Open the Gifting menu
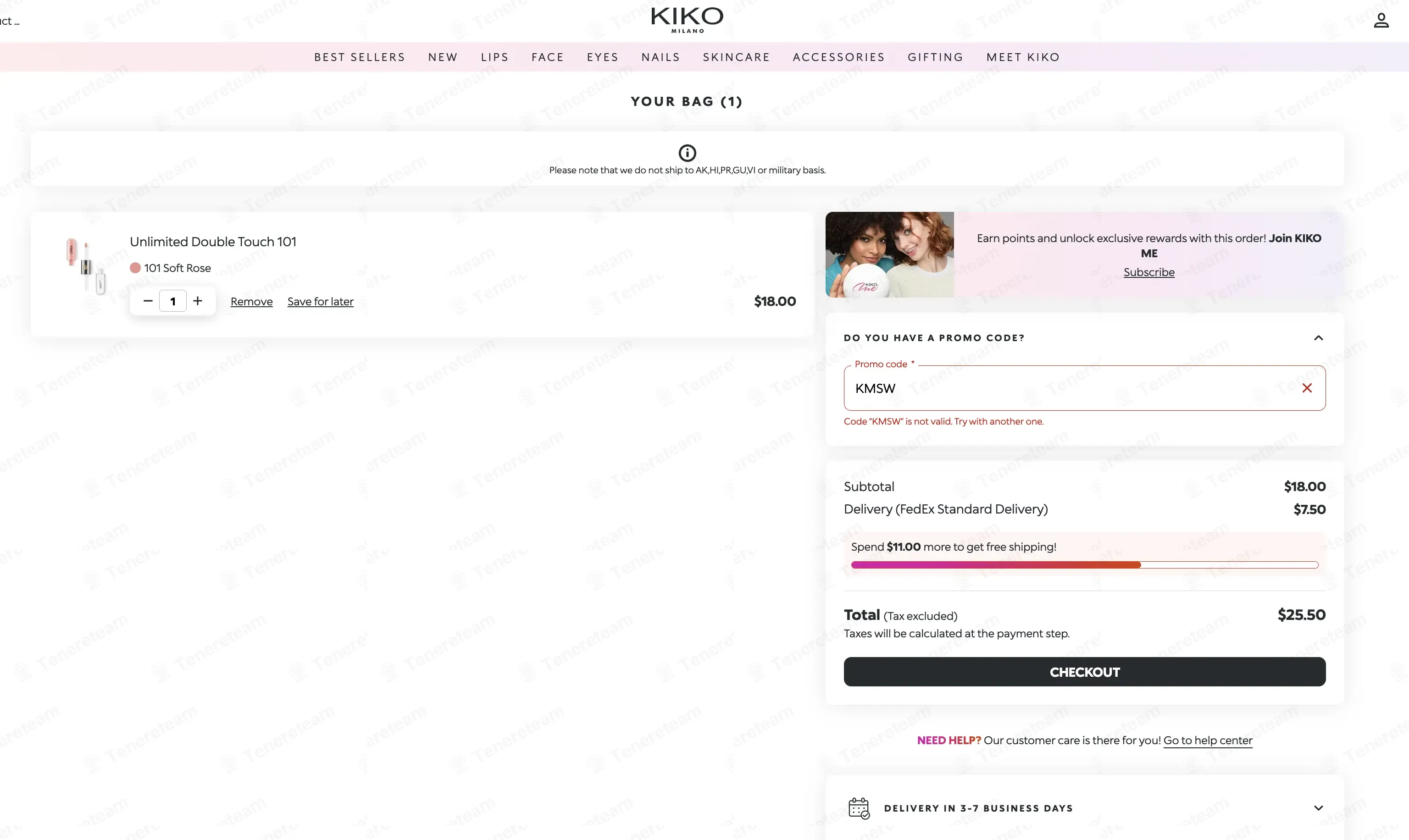The height and width of the screenshot is (840, 1409). [x=935, y=57]
